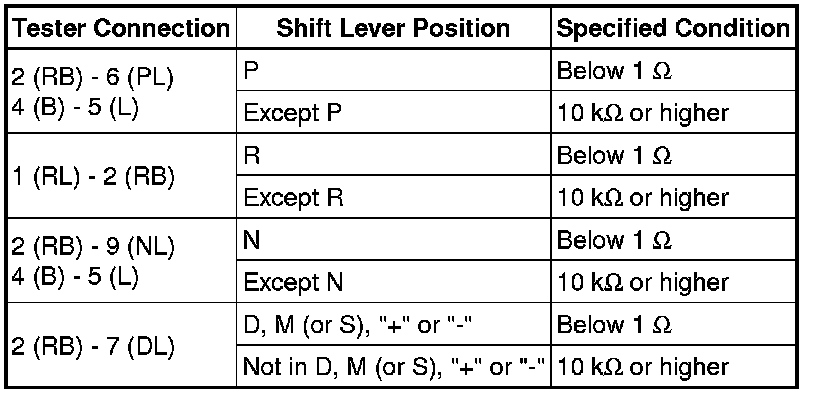
Task: Click the Except N cell
Action: click(x=393, y=281)
